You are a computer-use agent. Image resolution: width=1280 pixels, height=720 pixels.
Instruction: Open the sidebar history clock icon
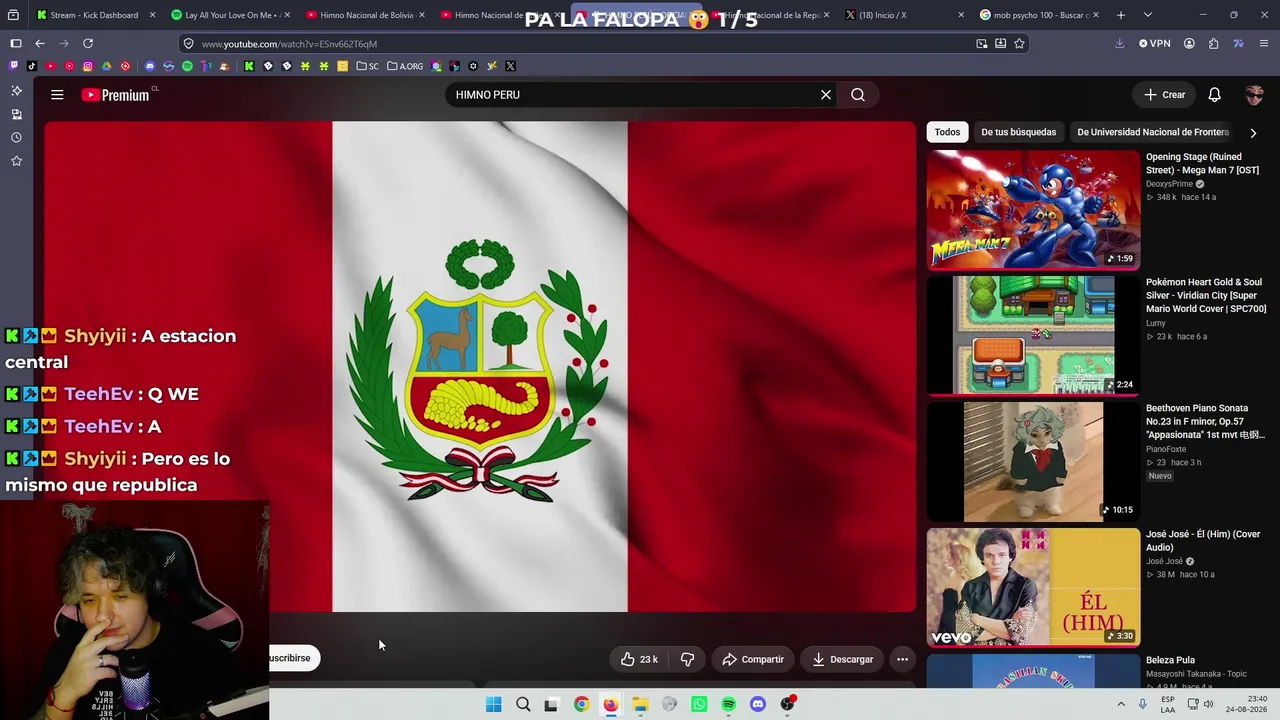point(16,137)
